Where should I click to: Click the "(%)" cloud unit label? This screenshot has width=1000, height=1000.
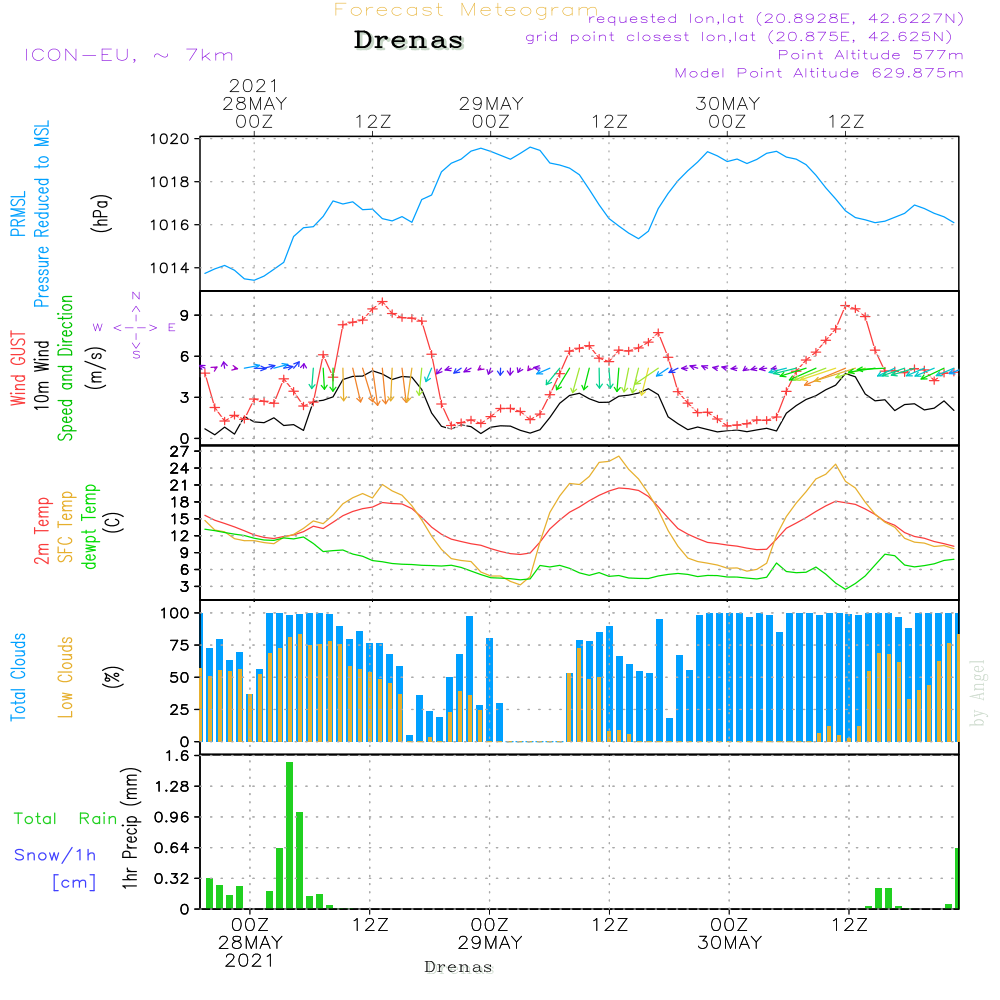[x=112, y=677]
